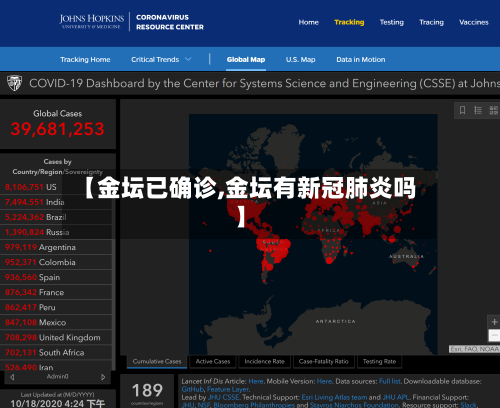Select the 5,224,362 Brazil row

56,217
